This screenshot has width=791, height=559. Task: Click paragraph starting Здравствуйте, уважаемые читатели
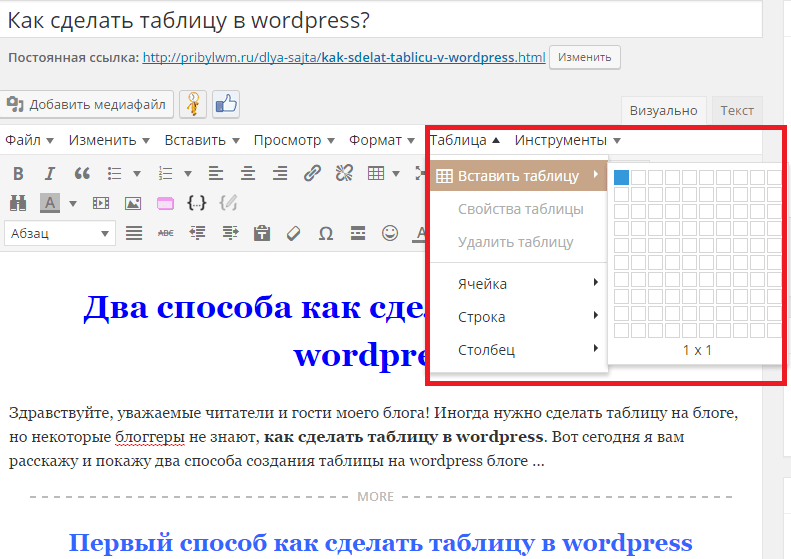374,437
